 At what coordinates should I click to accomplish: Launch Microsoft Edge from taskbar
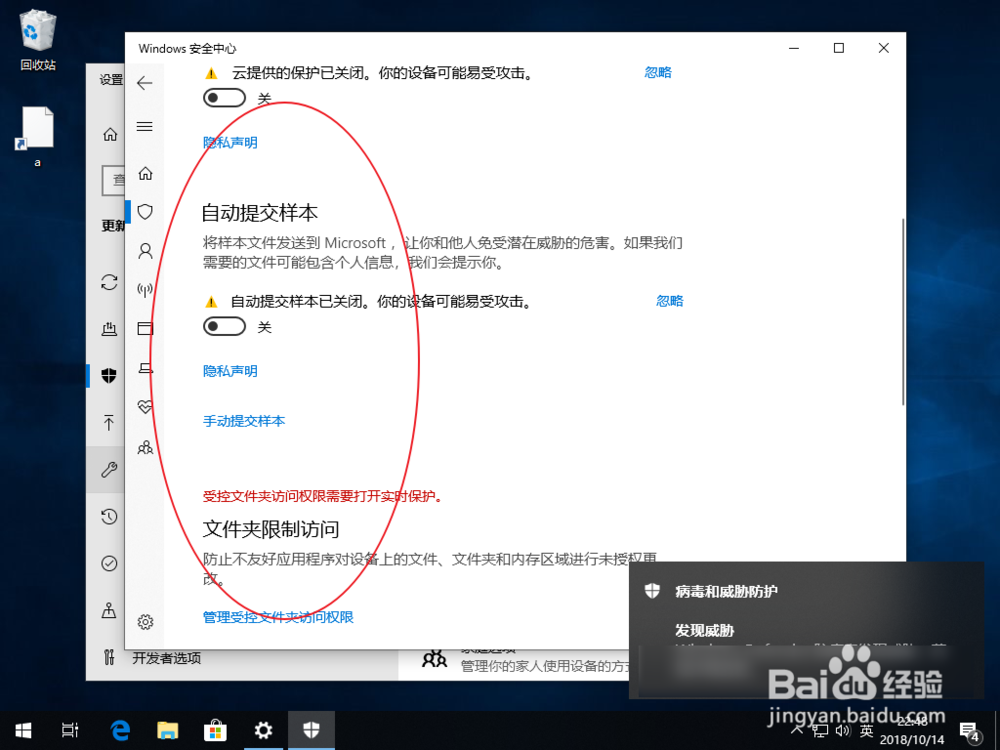coord(120,730)
